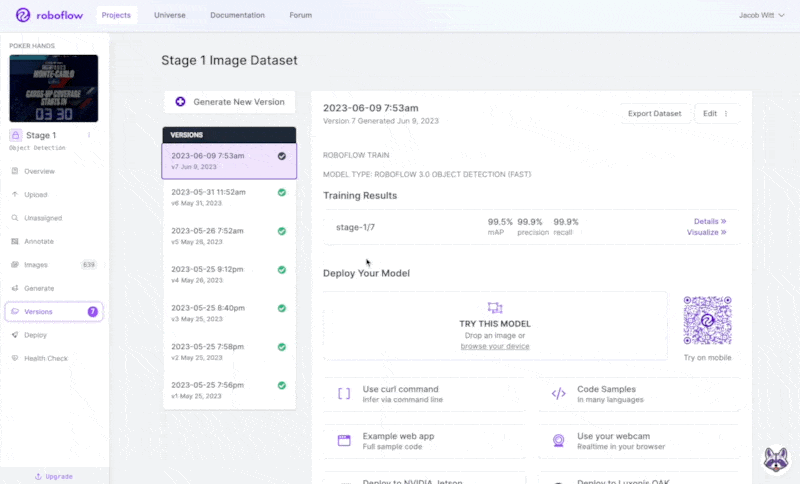800x484 pixels.
Task: Click the Overview sidebar icon
Action: coord(15,171)
